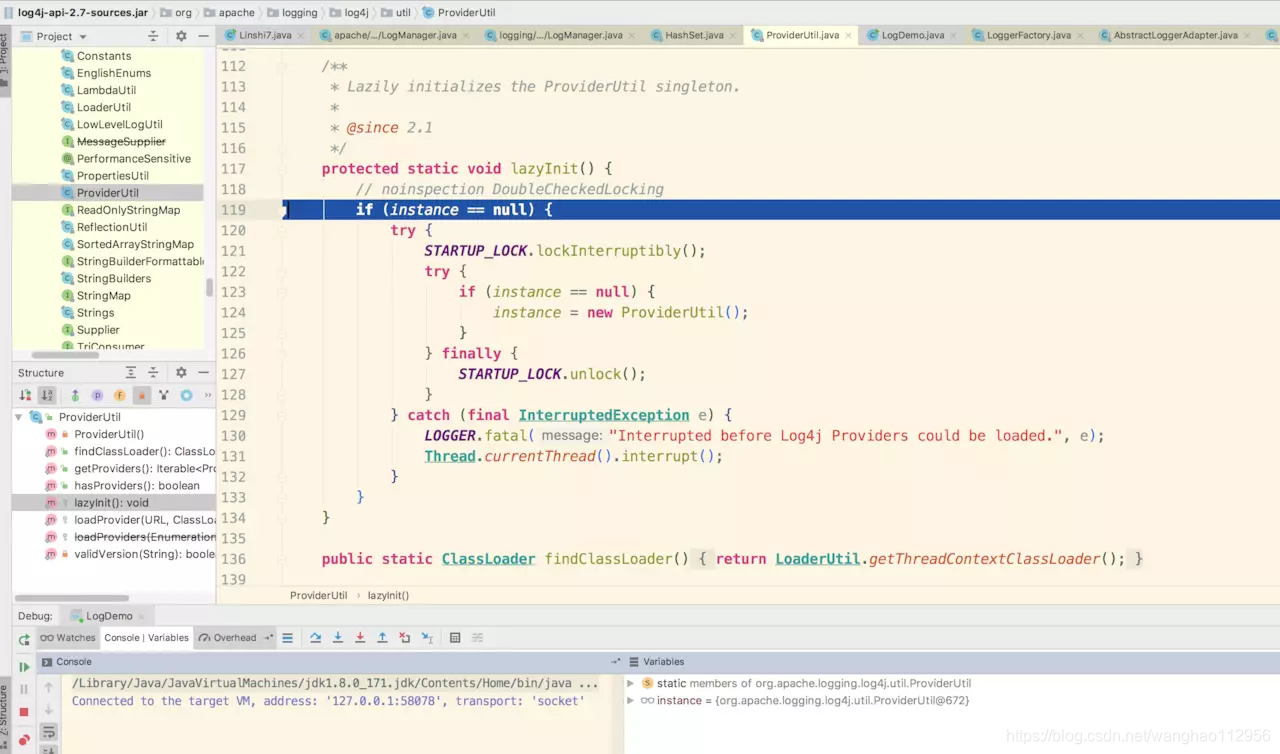The image size is (1280, 754).
Task: Click Project tree vertical scrollbar thumb
Action: click(209, 287)
